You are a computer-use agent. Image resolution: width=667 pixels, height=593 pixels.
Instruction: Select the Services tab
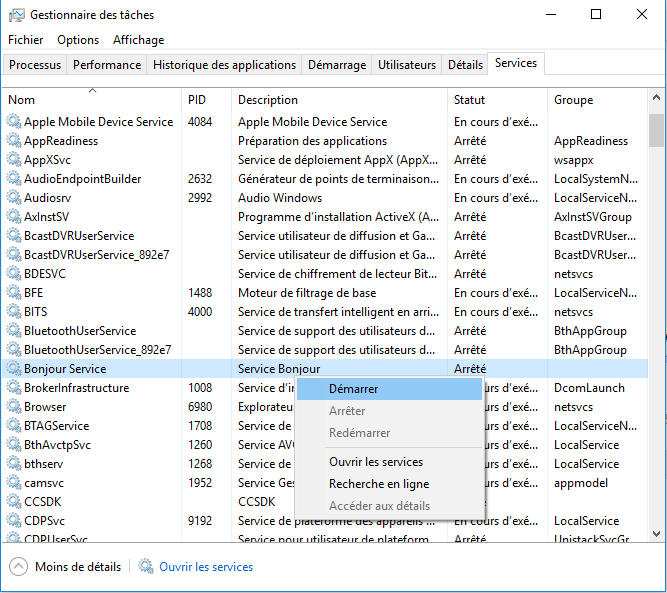click(516, 63)
